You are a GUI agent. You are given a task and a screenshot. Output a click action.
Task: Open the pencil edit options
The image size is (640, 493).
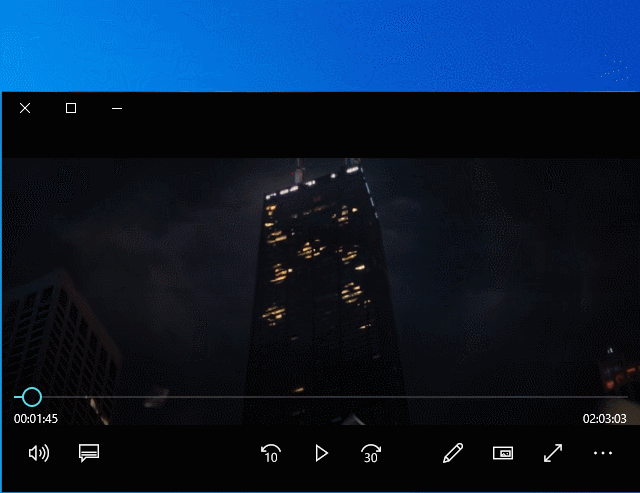click(453, 453)
